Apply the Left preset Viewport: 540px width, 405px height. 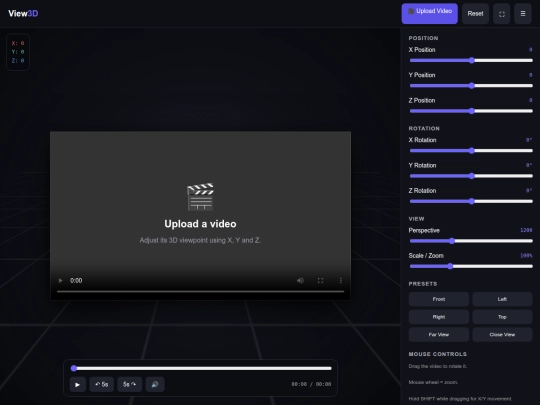click(502, 299)
